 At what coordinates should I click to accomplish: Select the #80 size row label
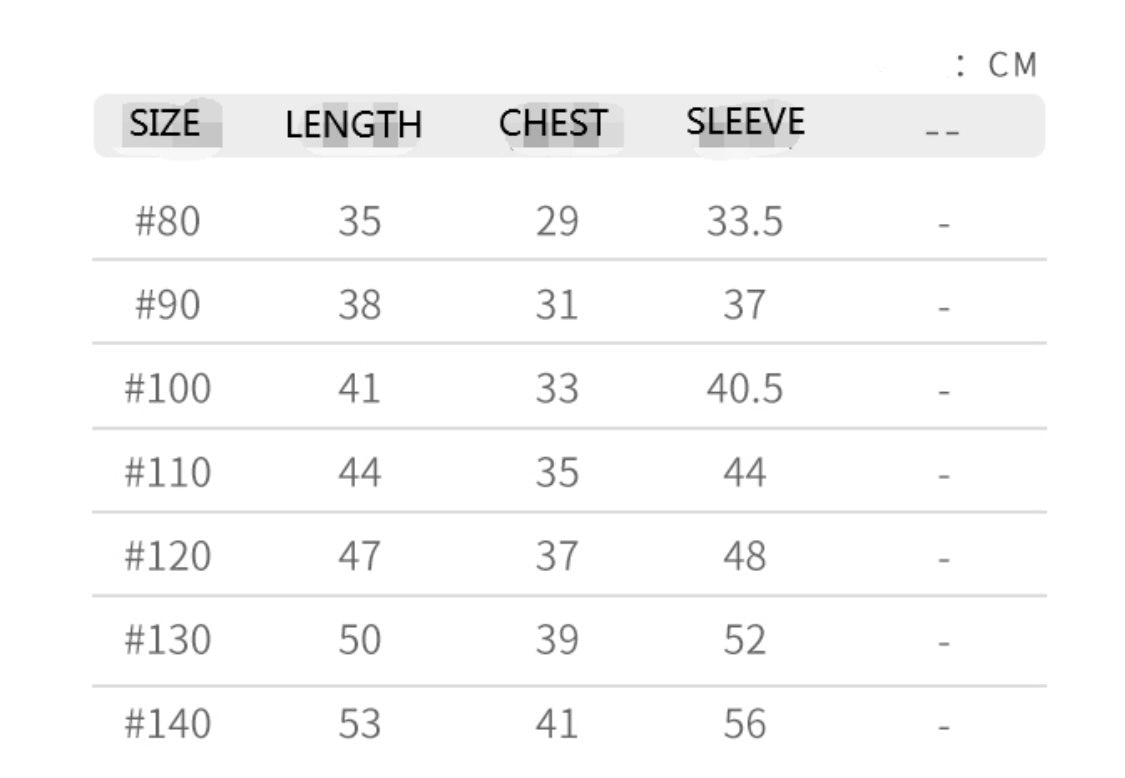(x=167, y=221)
